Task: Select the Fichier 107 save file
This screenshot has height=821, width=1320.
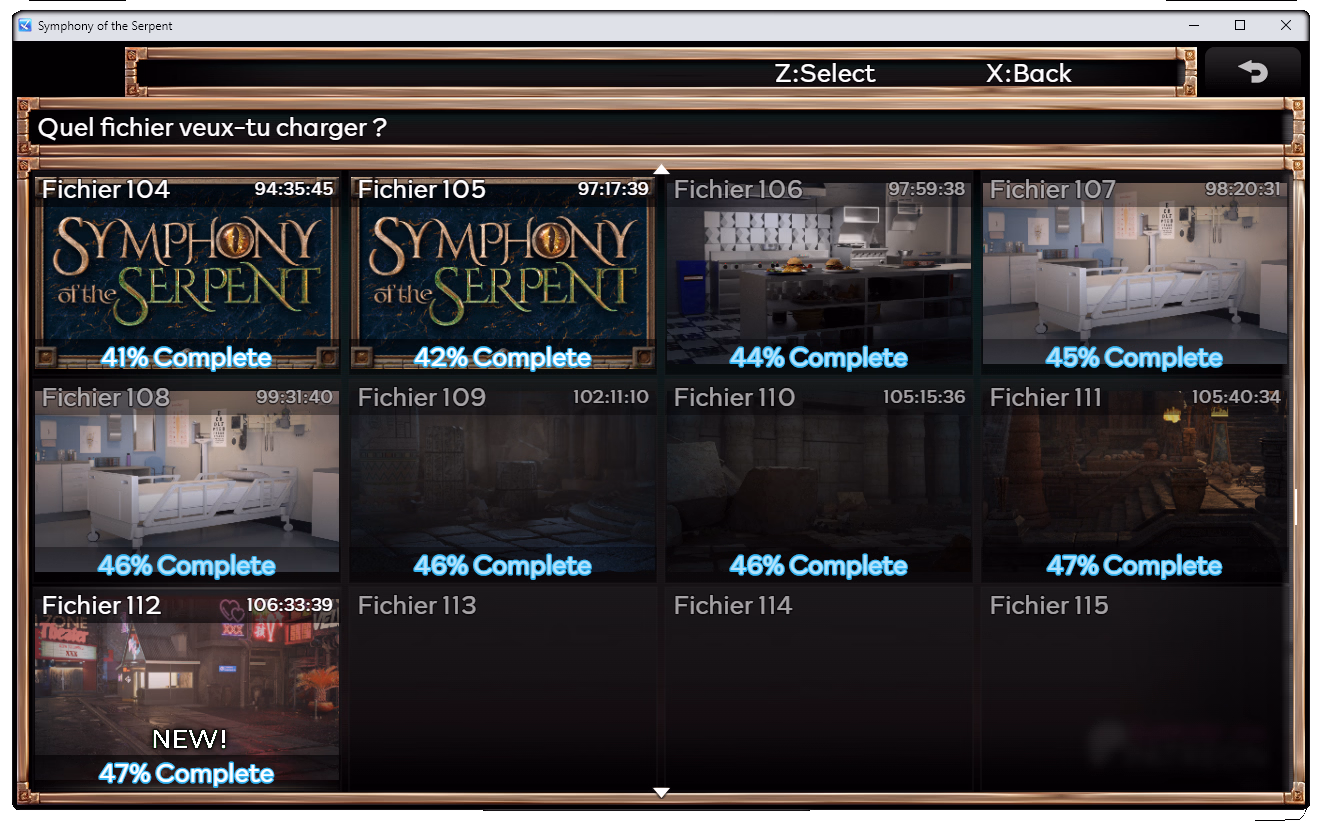Action: (x=1135, y=273)
